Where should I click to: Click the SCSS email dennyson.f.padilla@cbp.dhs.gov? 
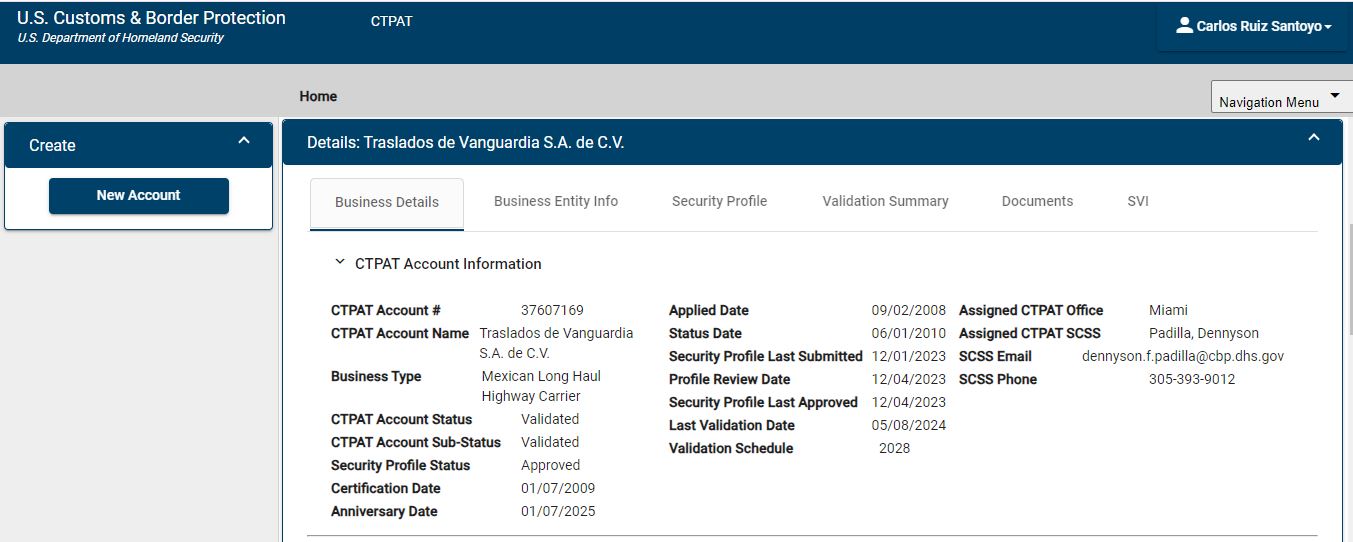(x=1183, y=357)
